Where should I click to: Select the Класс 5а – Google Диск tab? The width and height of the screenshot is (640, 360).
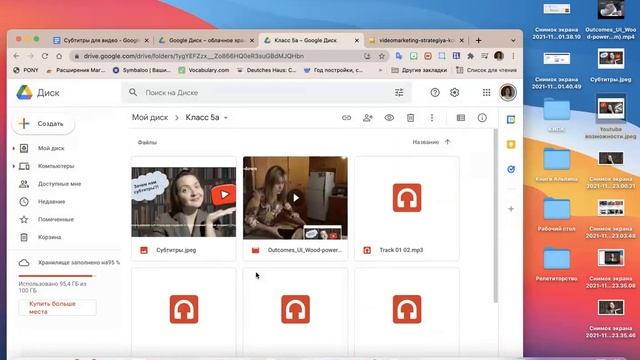pos(311,40)
